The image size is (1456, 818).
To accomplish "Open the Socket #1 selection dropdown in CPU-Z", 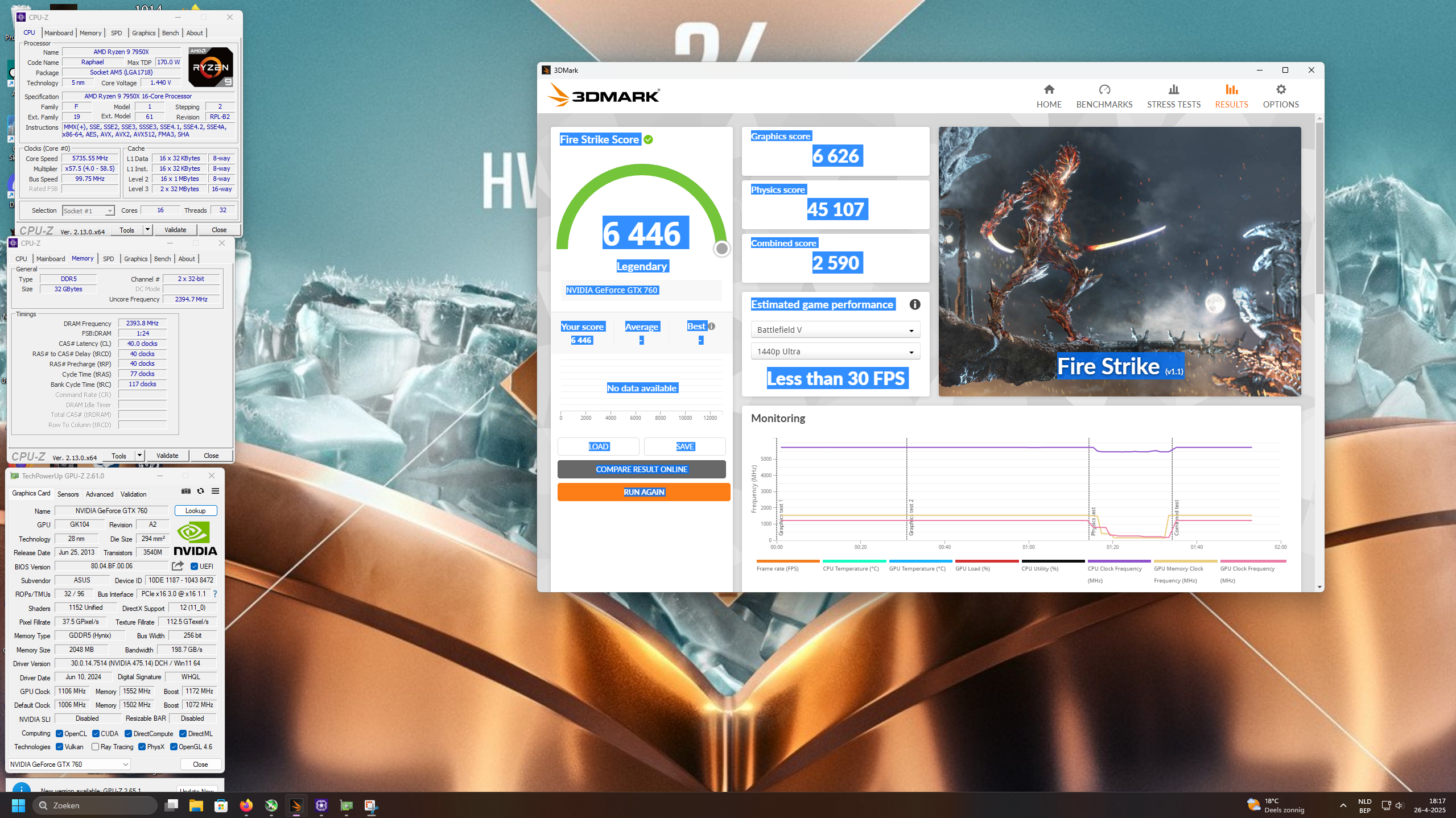I will pyautogui.click(x=88, y=210).
